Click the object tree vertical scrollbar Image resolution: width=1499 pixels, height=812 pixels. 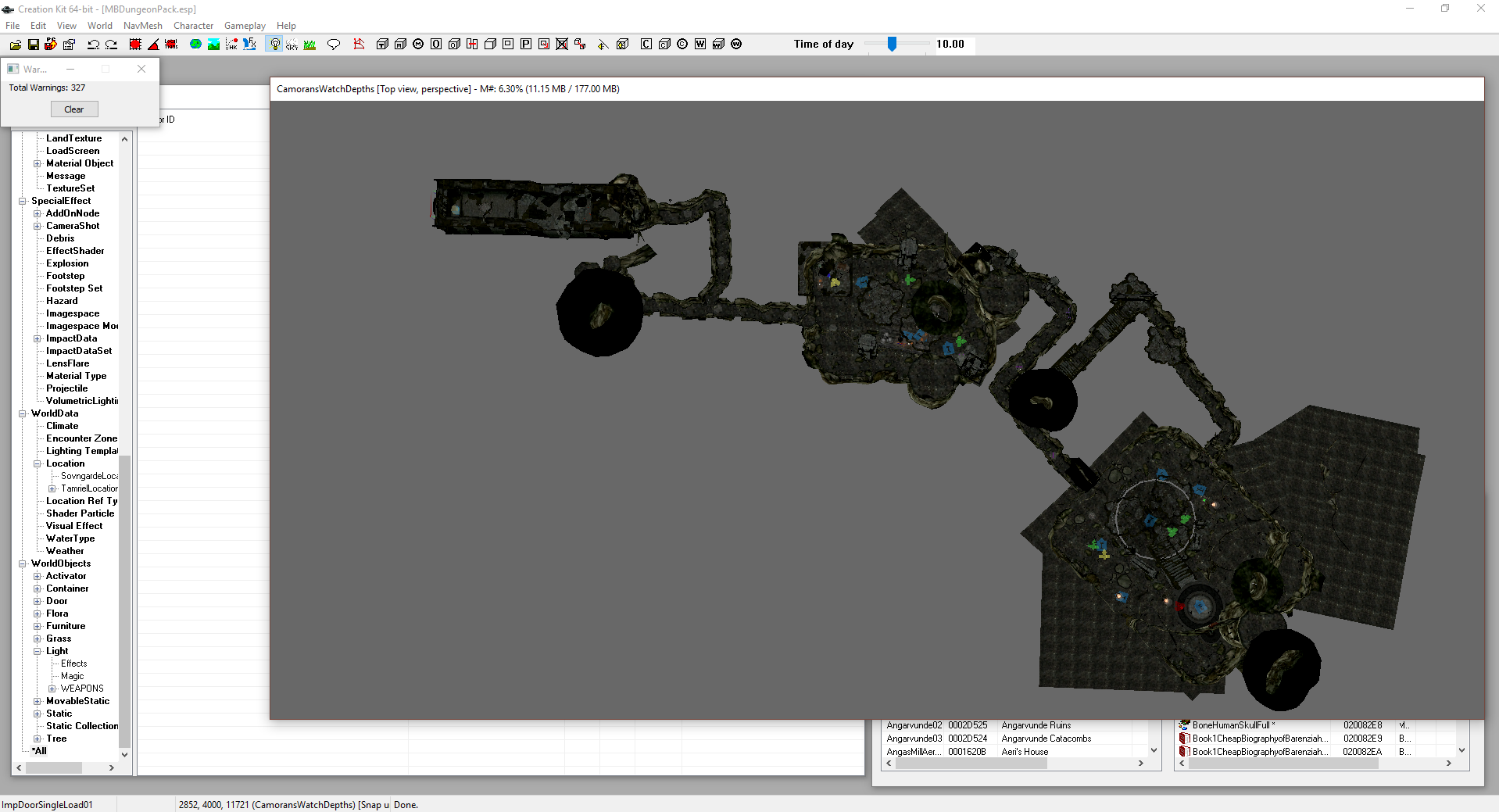124,602
